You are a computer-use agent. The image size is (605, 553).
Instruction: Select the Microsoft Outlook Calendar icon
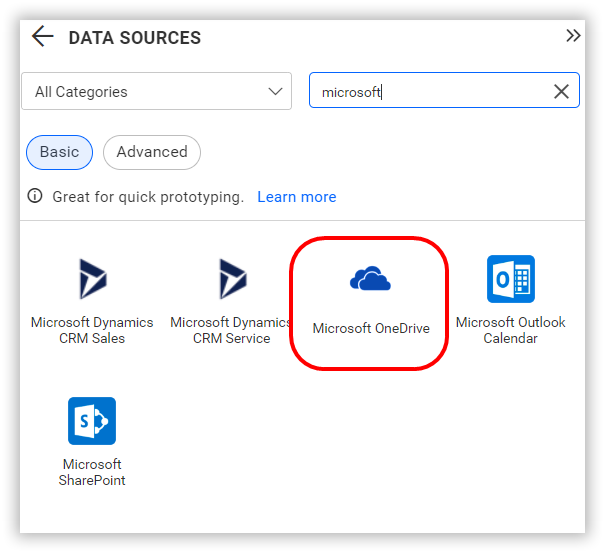tap(510, 279)
